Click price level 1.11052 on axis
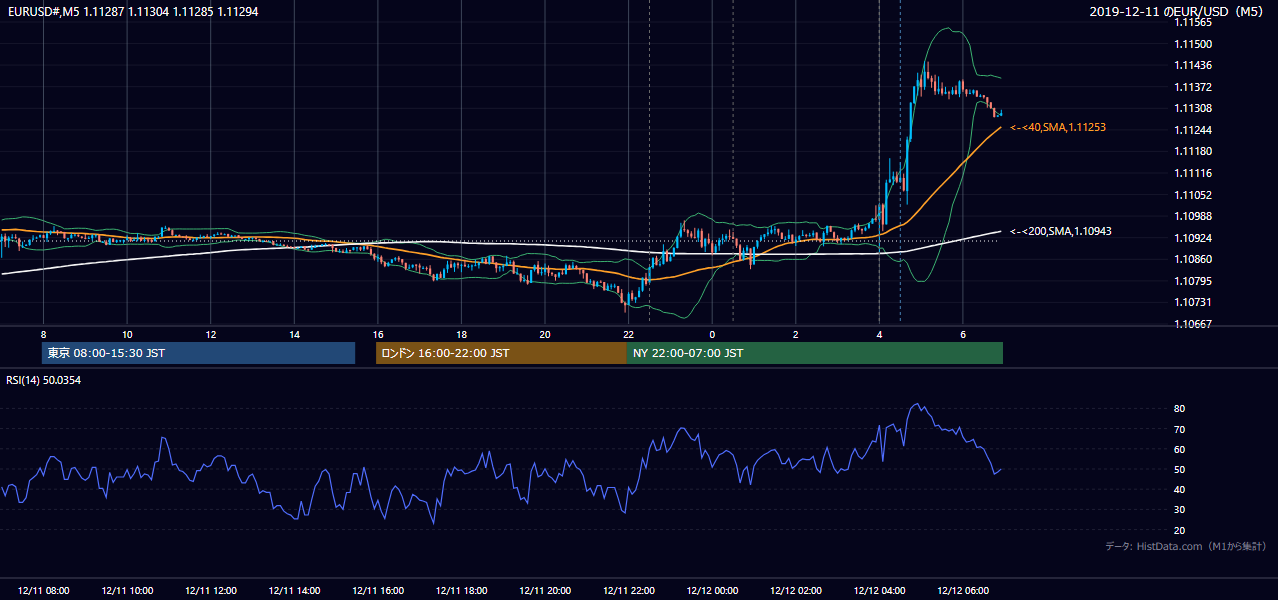Screen dimensions: 1278x600 pyautogui.click(x=1193, y=195)
